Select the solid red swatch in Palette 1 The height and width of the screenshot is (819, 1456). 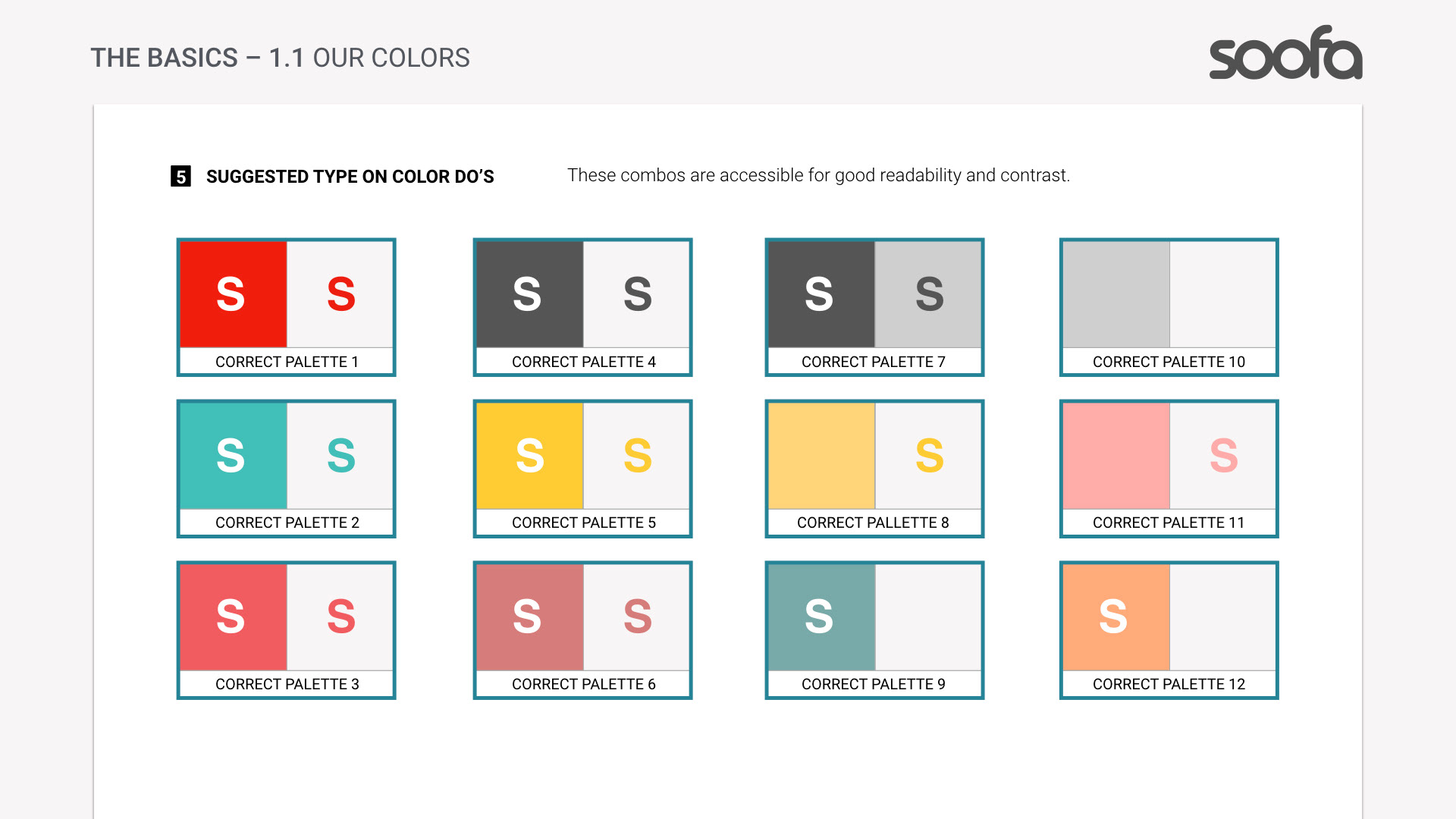[233, 294]
